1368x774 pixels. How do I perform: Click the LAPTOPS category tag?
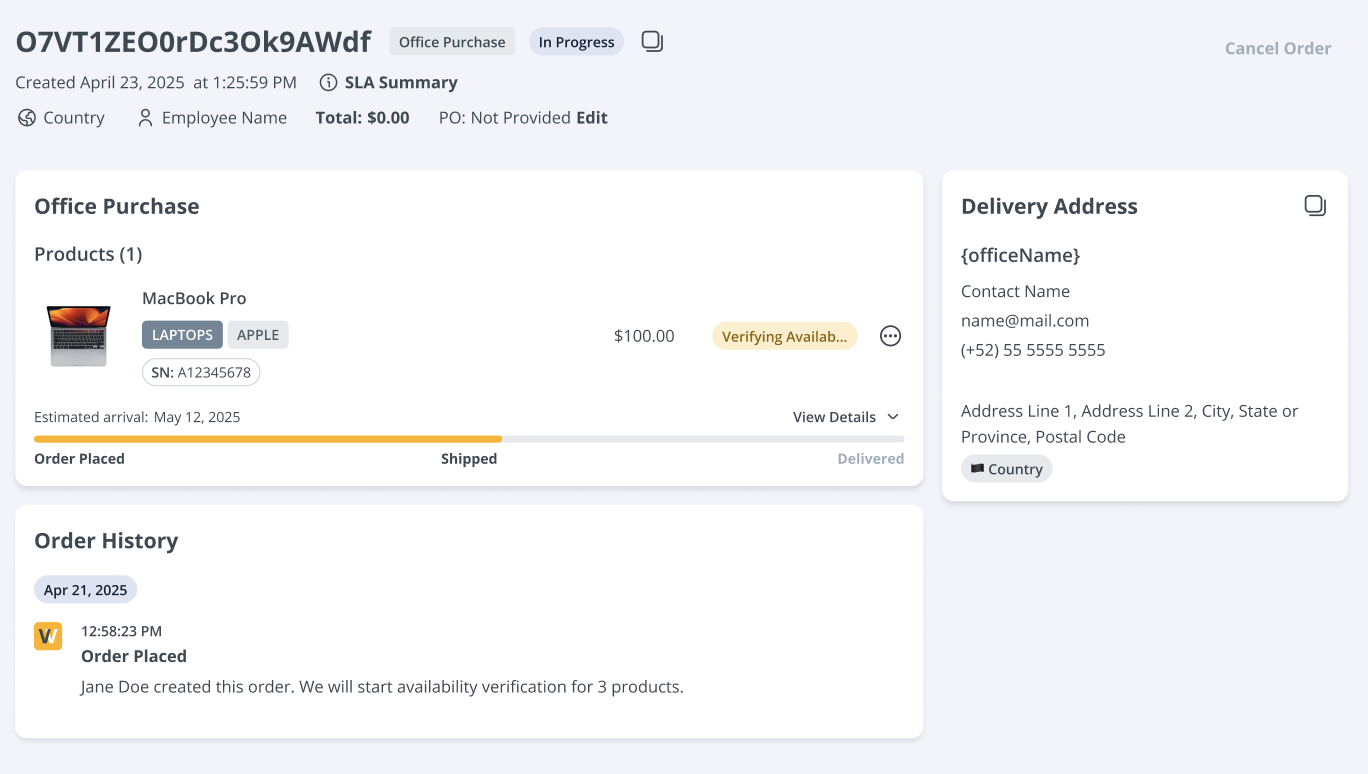click(x=182, y=335)
